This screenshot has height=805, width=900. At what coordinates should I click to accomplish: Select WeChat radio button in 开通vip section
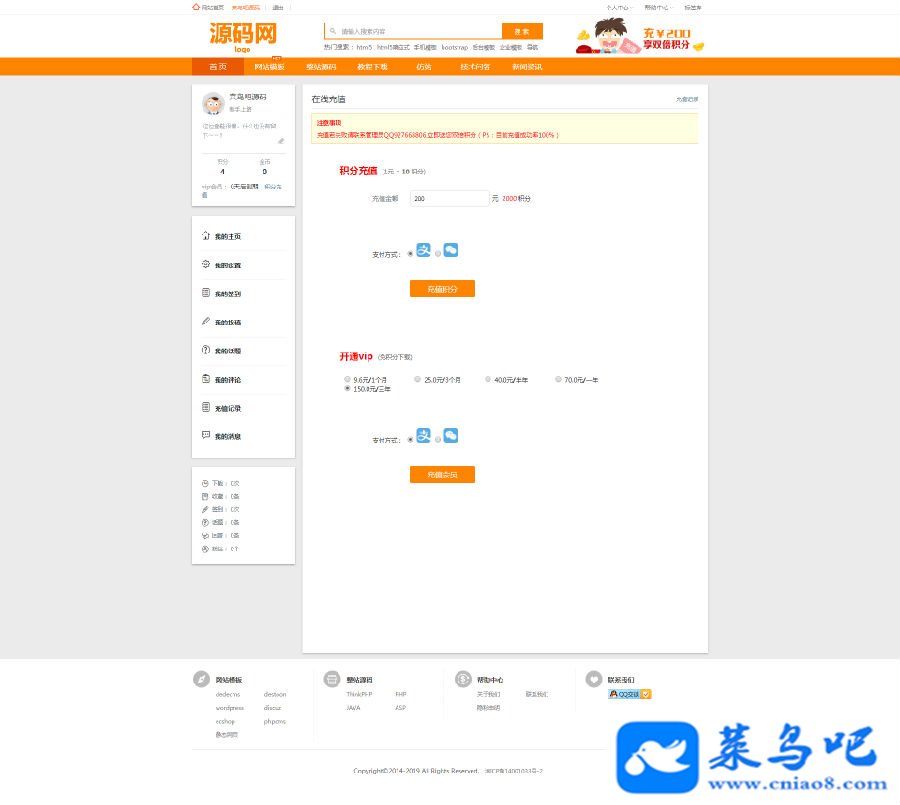point(438,440)
